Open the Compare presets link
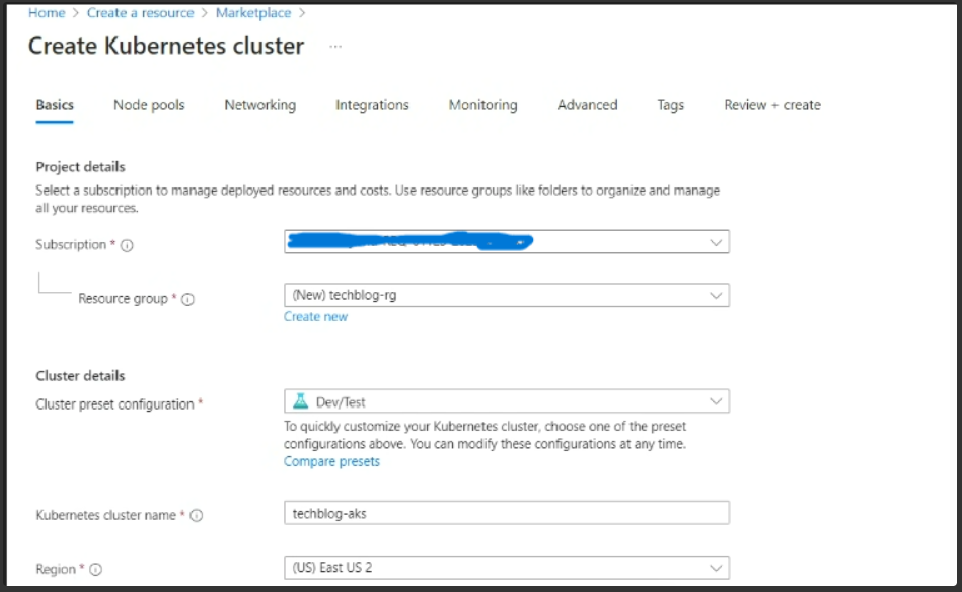The width and height of the screenshot is (962, 592). [x=332, y=461]
